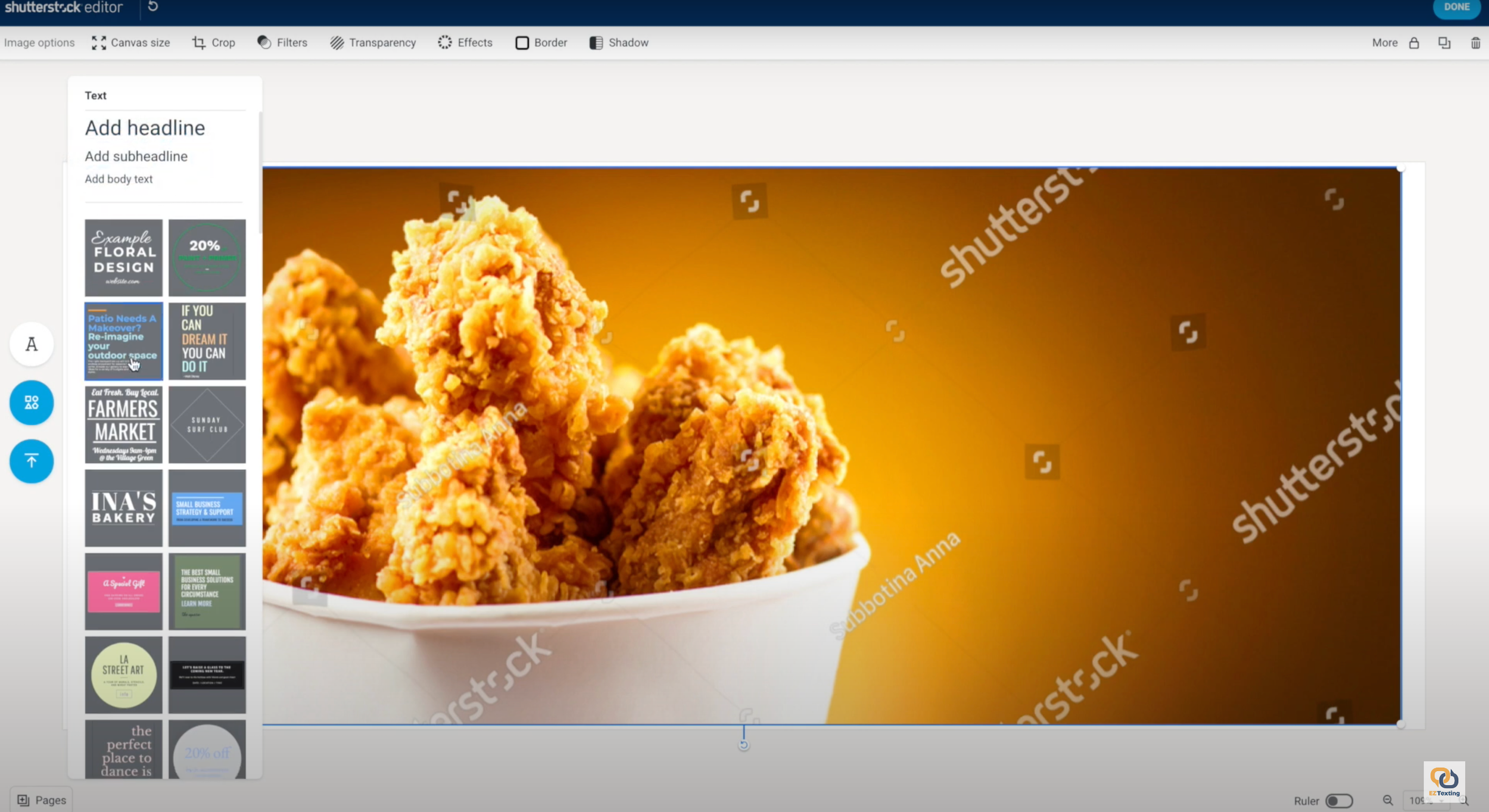Toggle the Ruler display on
Screen dimensions: 1489x812
[x=1336, y=800]
